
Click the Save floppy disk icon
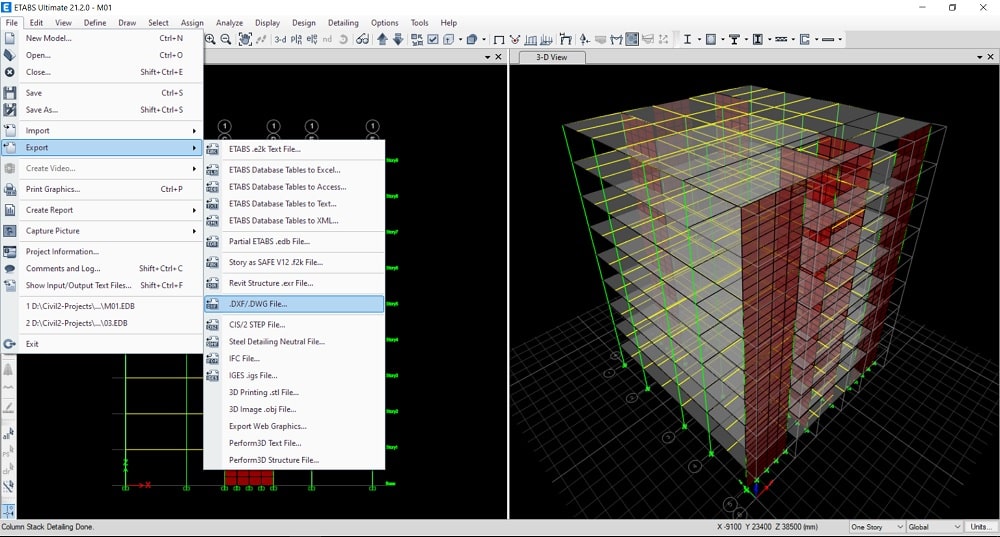[10, 93]
